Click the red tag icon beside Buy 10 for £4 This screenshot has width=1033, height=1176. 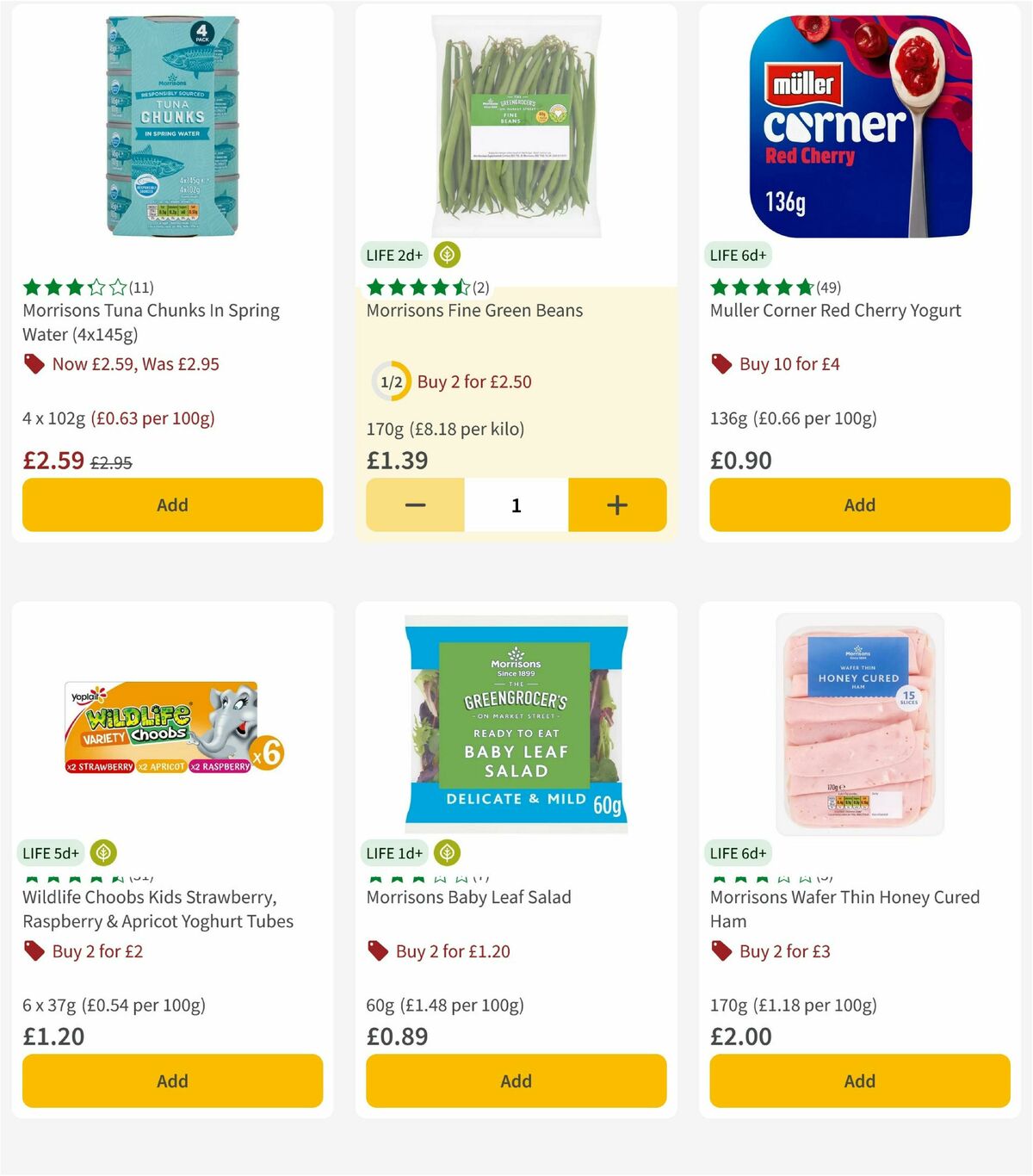tap(721, 364)
